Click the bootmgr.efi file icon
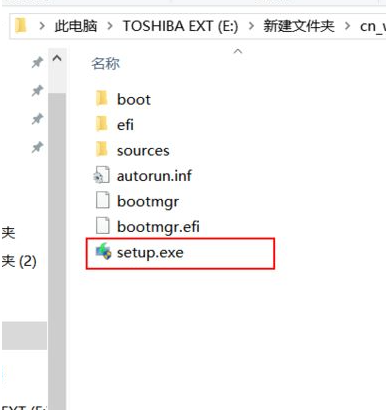This screenshot has width=387, height=414. pyautogui.click(x=102, y=226)
